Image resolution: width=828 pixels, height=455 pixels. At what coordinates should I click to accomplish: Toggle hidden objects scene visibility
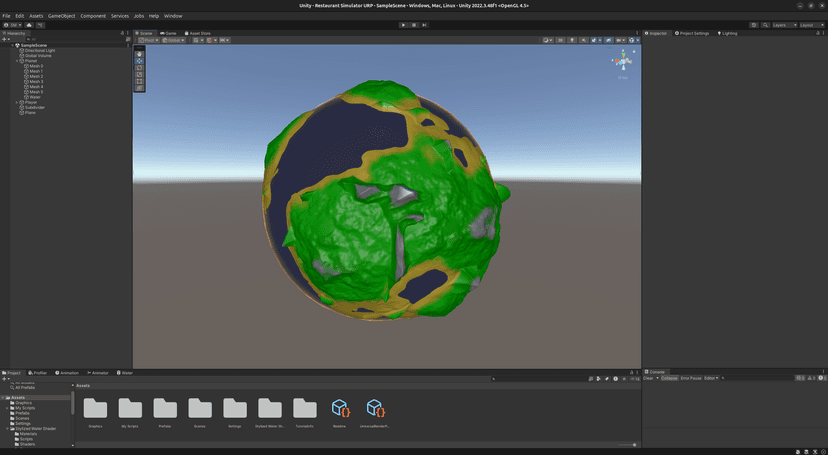point(608,40)
